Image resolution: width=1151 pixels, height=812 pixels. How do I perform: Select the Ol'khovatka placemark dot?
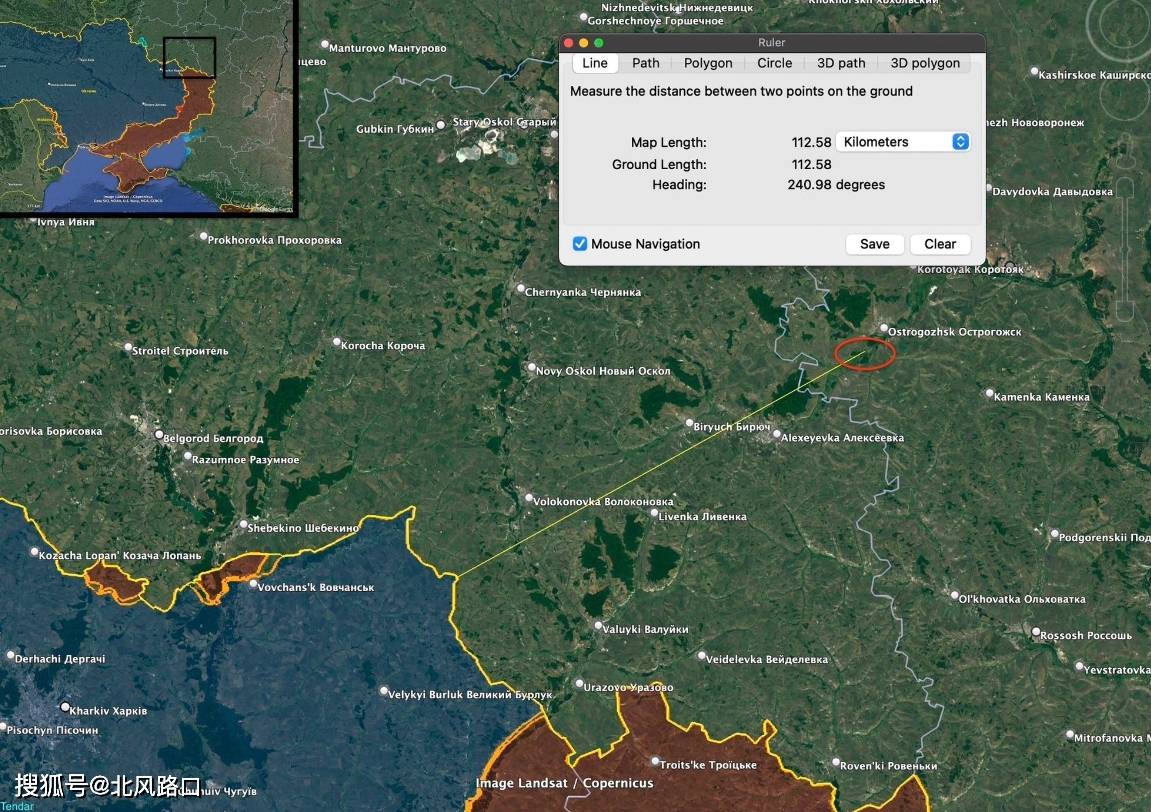coord(954,595)
